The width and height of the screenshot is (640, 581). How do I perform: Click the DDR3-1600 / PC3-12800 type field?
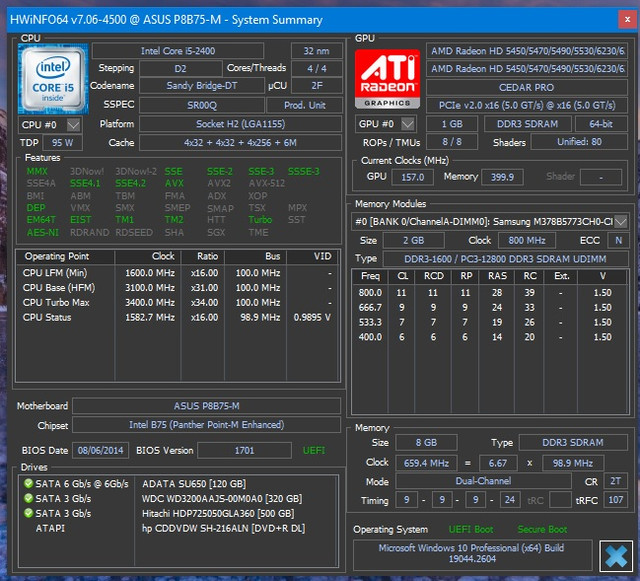505,259
